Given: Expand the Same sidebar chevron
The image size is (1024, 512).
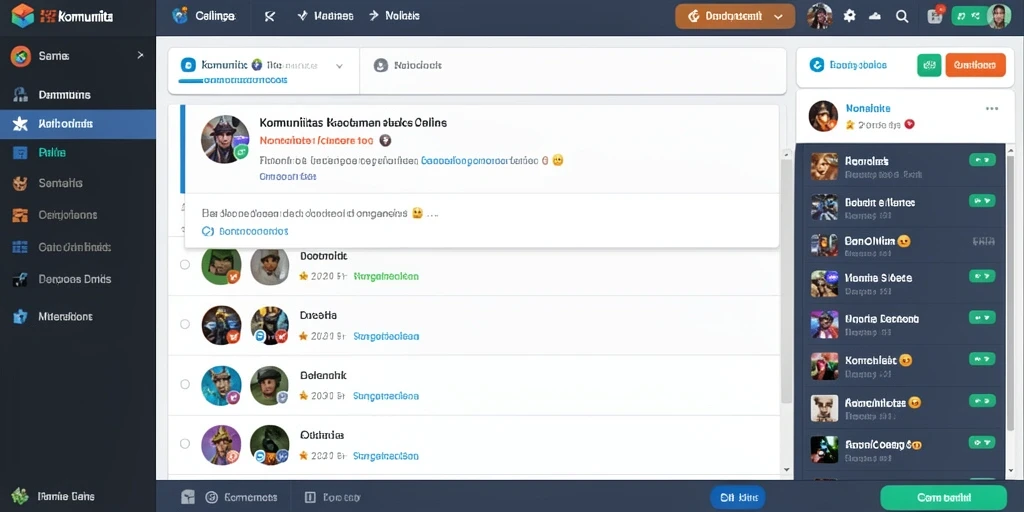Looking at the screenshot, I should pos(140,56).
